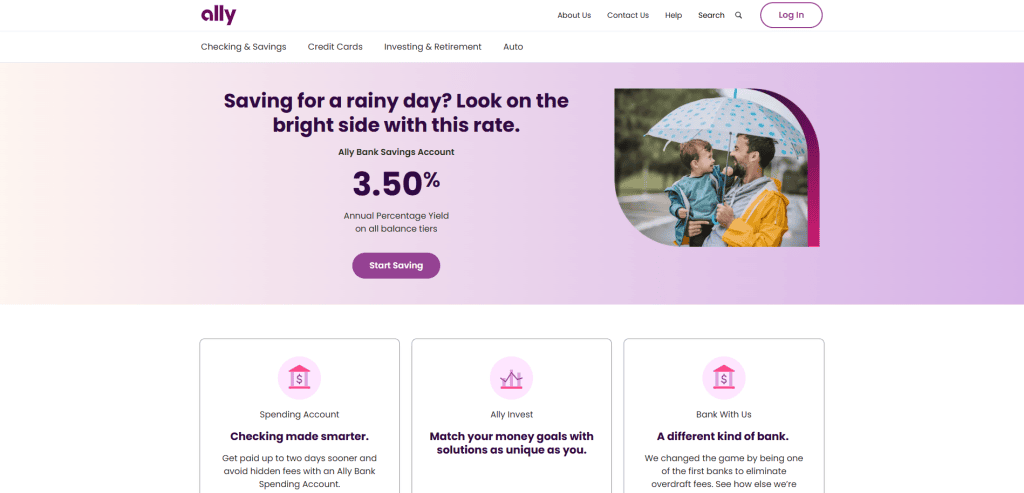Visit the Help page
This screenshot has width=1024, height=493.
(673, 15)
